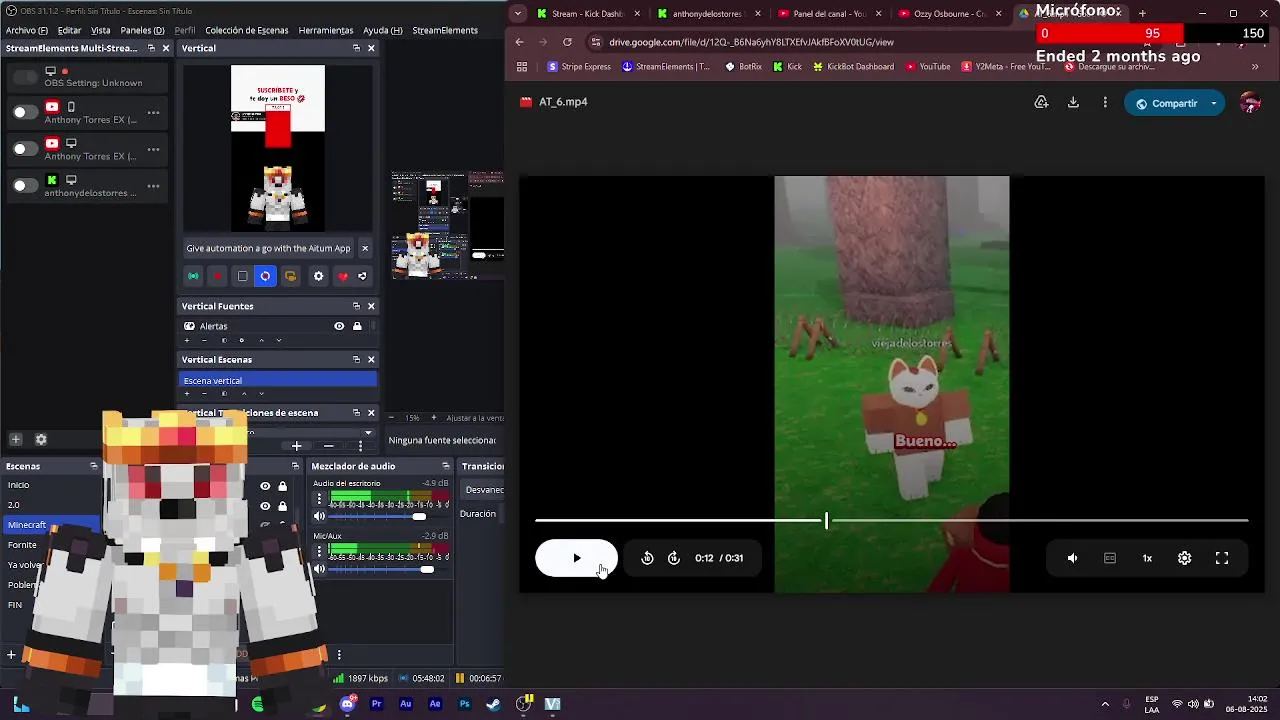Mute the Drive video player volume
Image resolution: width=1280 pixels, height=720 pixels.
1072,558
